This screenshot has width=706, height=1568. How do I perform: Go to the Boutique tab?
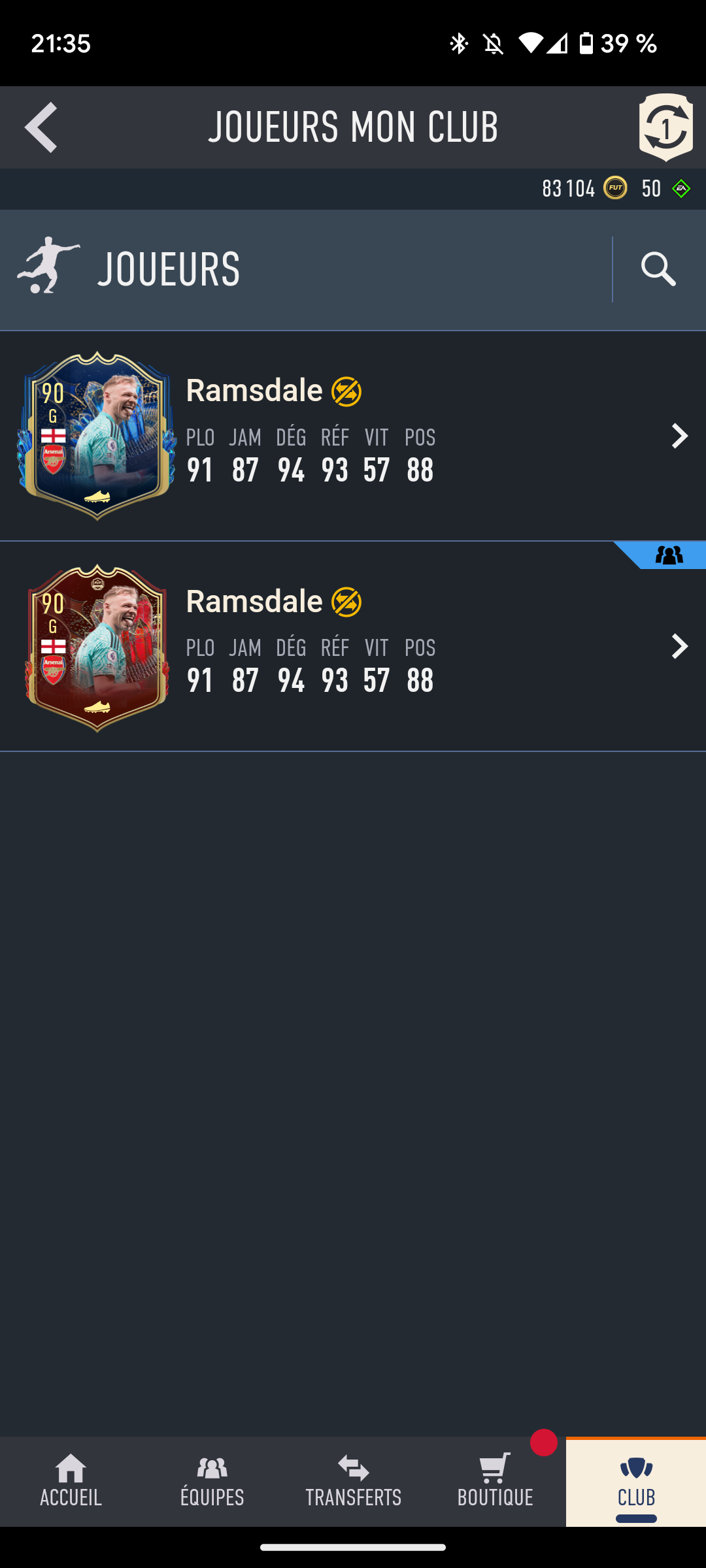tap(495, 1481)
